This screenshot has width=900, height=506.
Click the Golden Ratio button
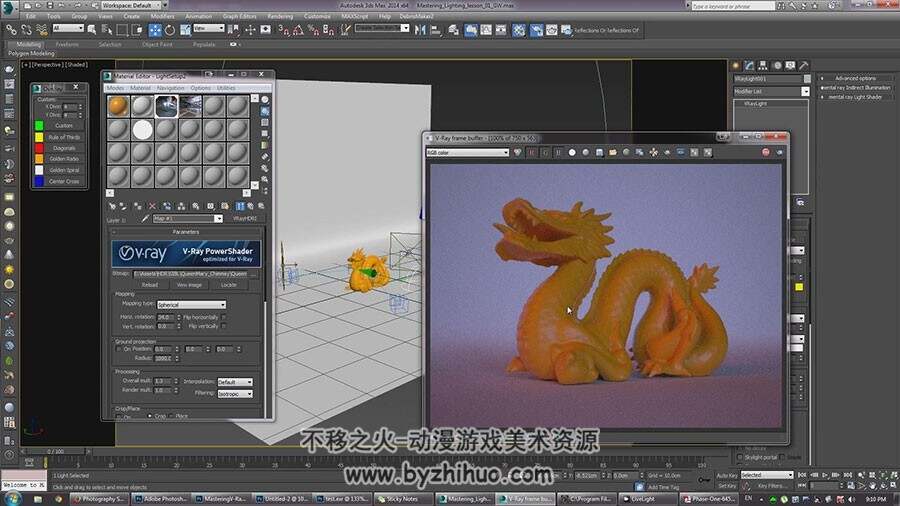[64, 159]
